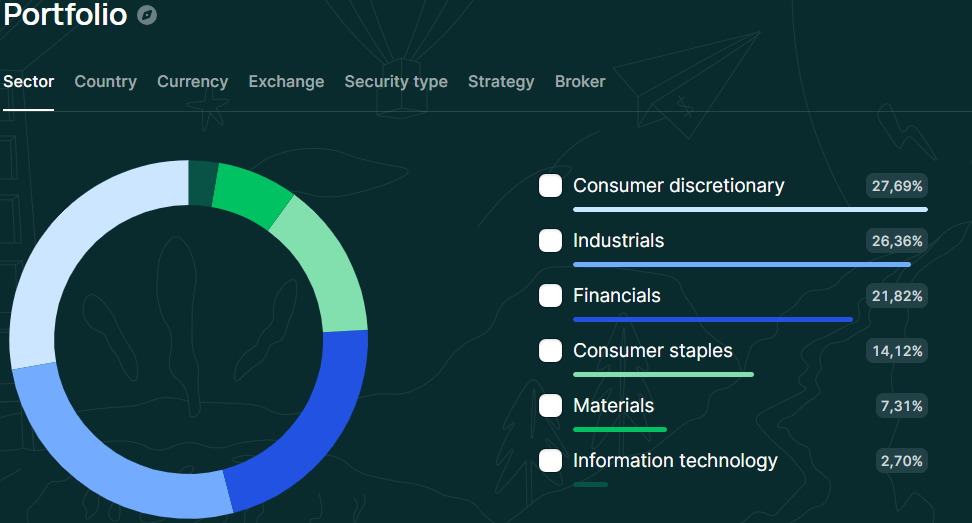Click the 26,36% percentage badge
Screen dimensions: 972x523
click(897, 241)
